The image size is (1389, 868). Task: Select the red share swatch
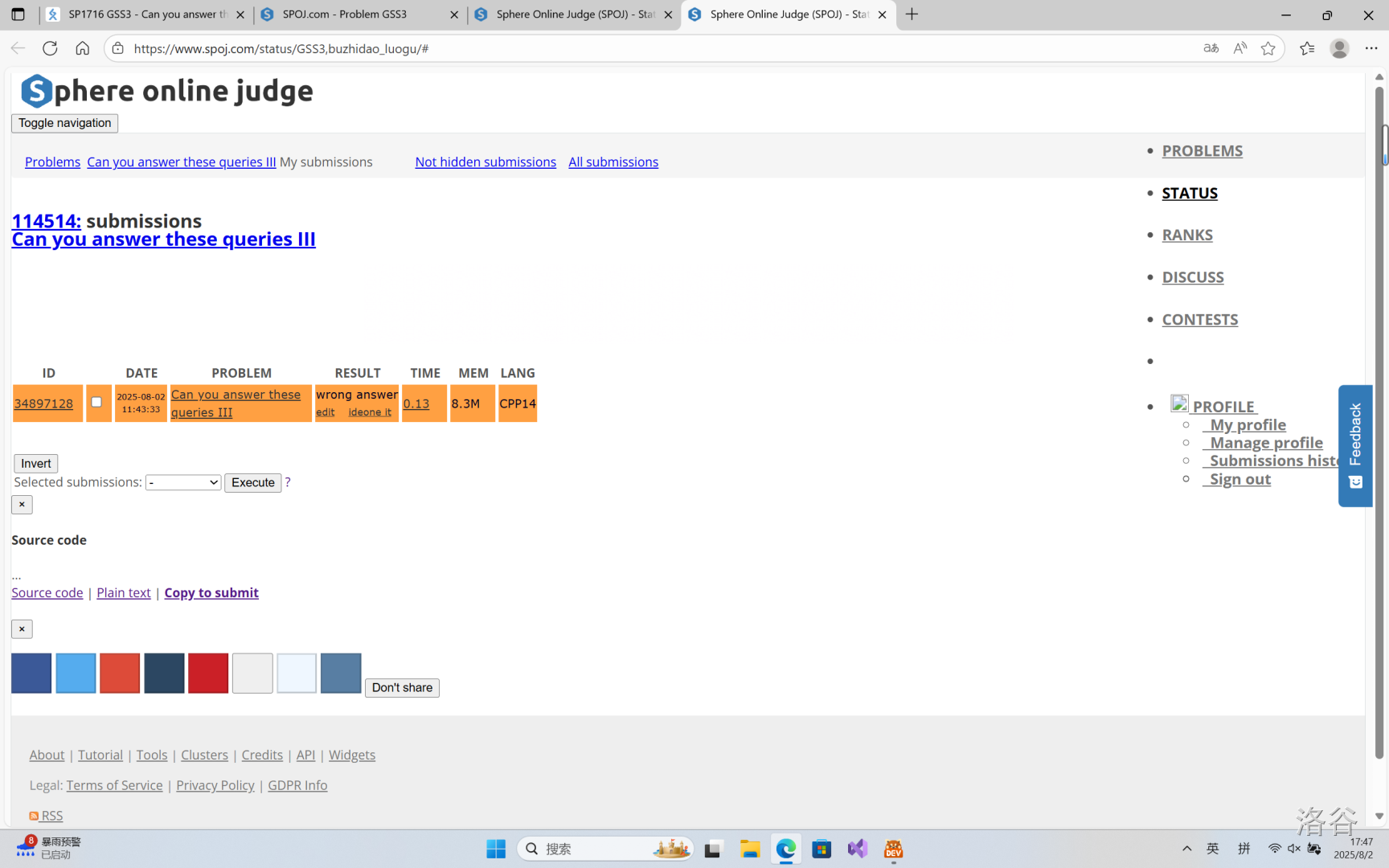point(208,674)
